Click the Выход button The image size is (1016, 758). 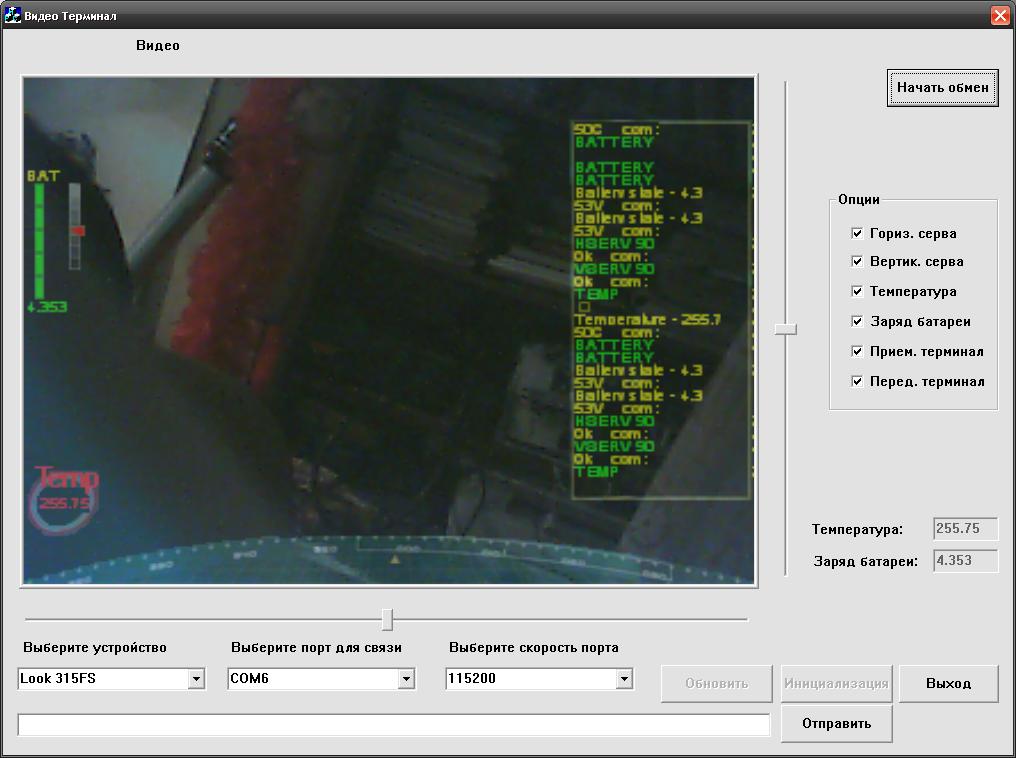948,683
